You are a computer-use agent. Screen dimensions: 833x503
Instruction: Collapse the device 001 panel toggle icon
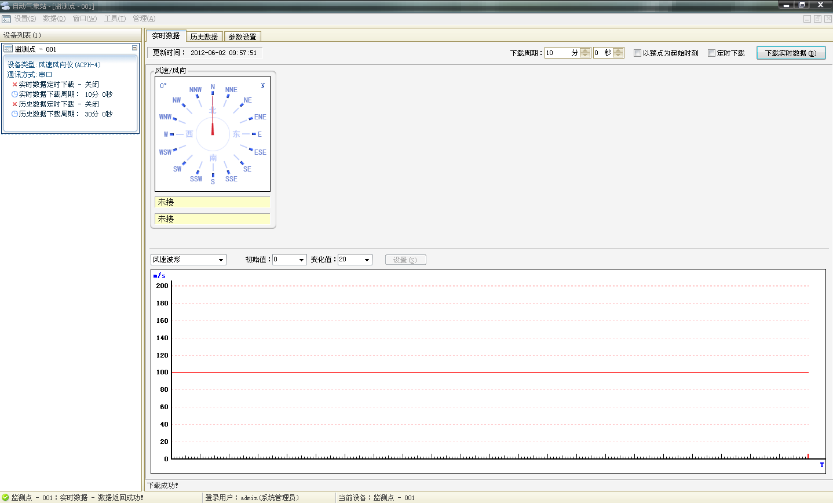tap(136, 48)
